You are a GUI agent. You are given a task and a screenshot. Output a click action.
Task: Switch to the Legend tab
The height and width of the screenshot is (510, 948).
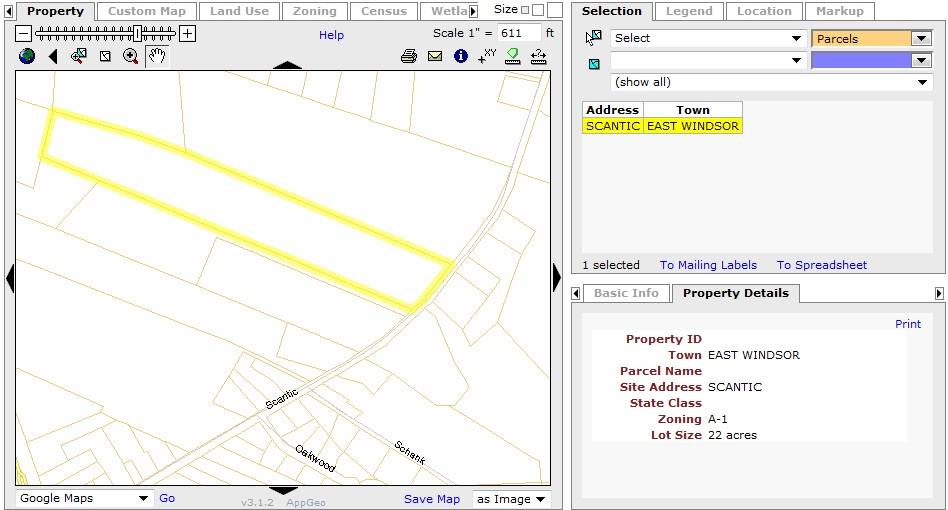tap(689, 11)
